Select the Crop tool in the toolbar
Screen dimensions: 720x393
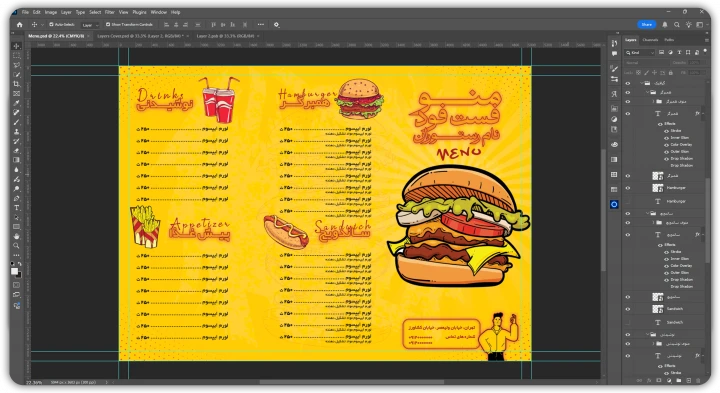tap(17, 84)
